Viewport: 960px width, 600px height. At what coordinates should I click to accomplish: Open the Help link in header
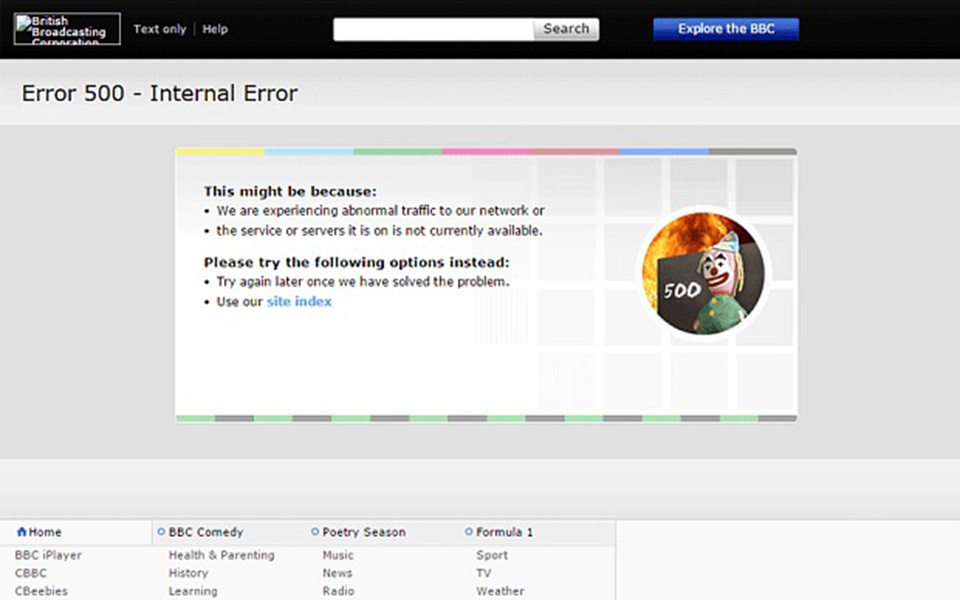[215, 29]
